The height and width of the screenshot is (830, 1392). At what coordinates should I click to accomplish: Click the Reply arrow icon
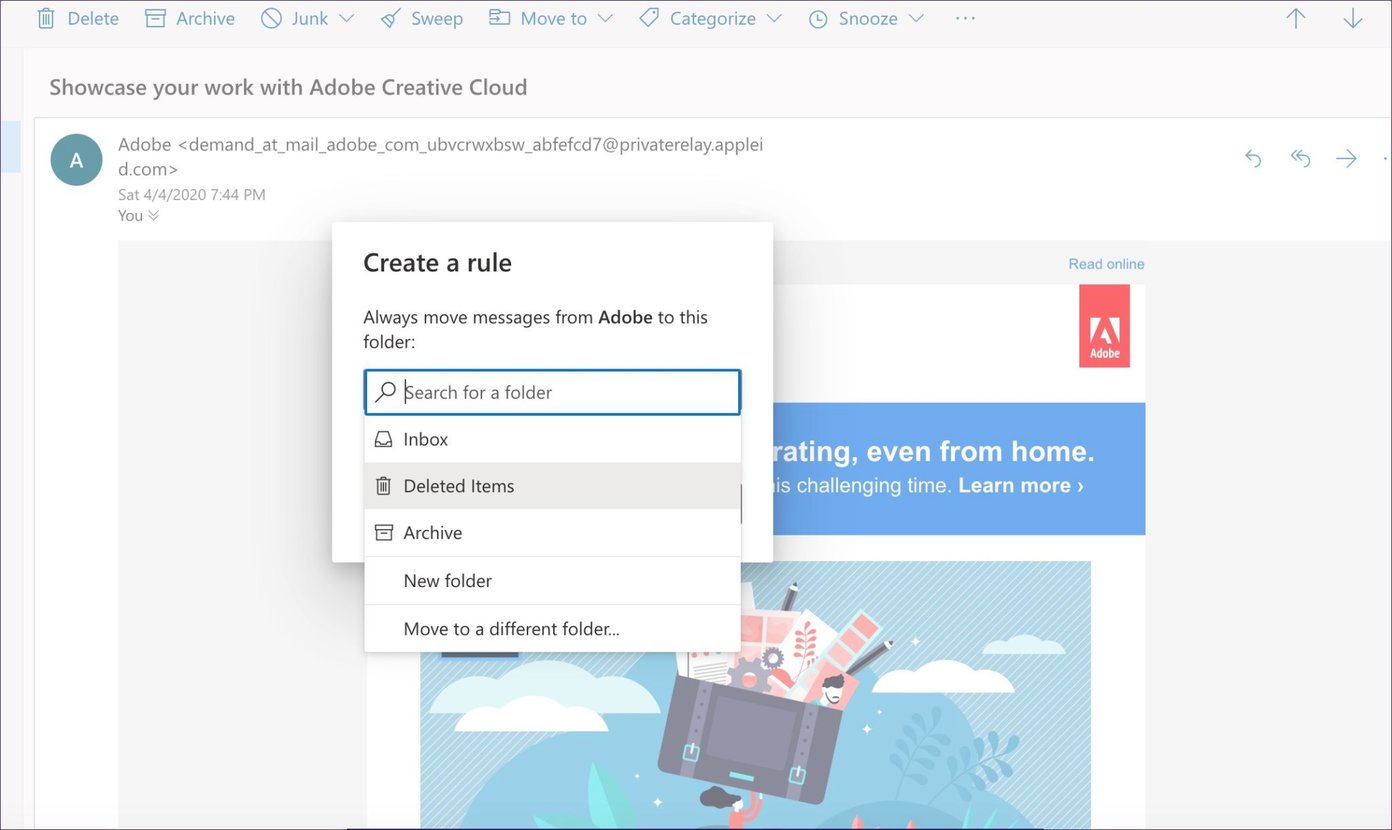tap(1253, 158)
